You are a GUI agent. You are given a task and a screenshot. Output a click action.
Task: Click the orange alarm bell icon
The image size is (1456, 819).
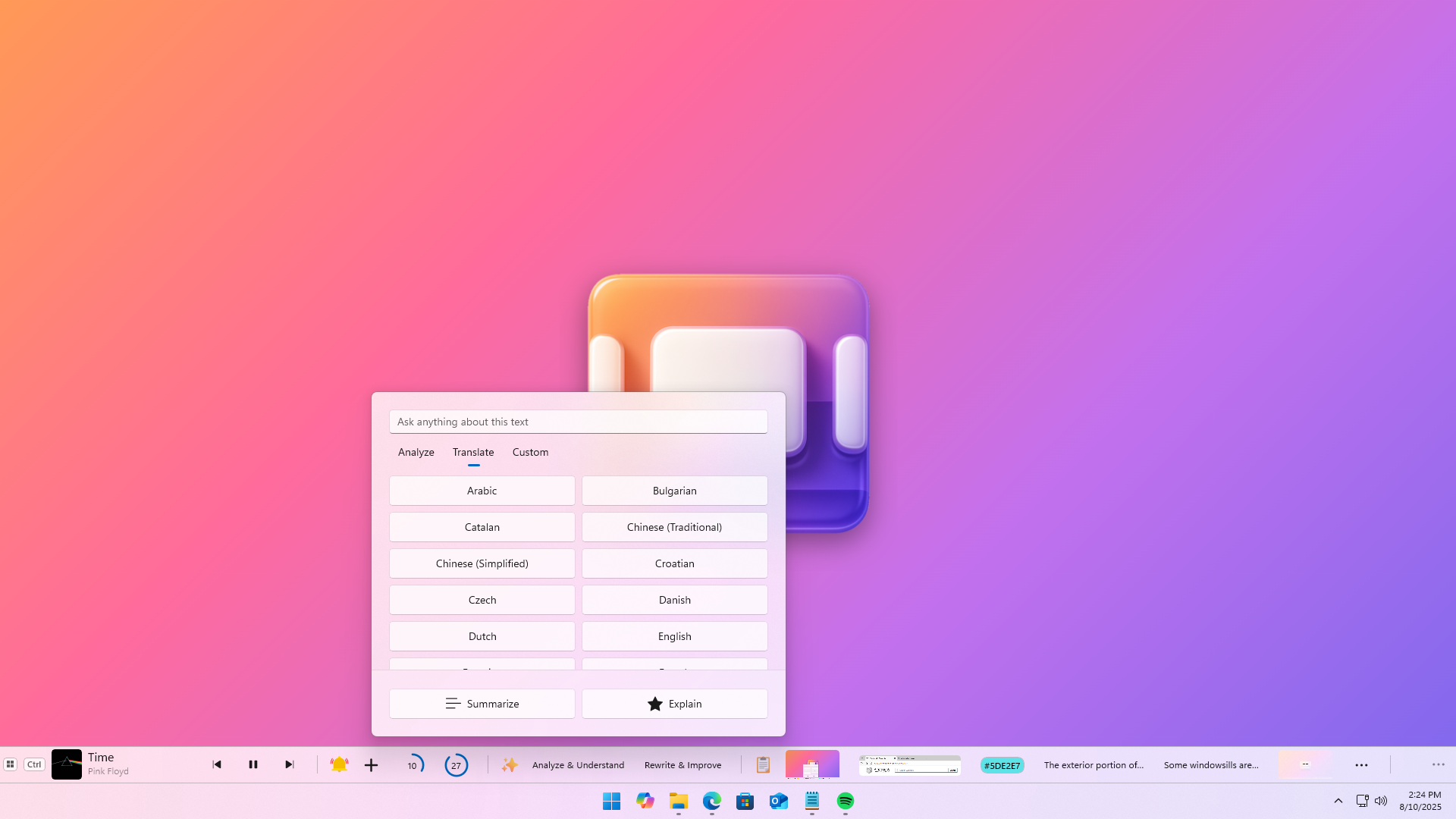click(x=339, y=764)
